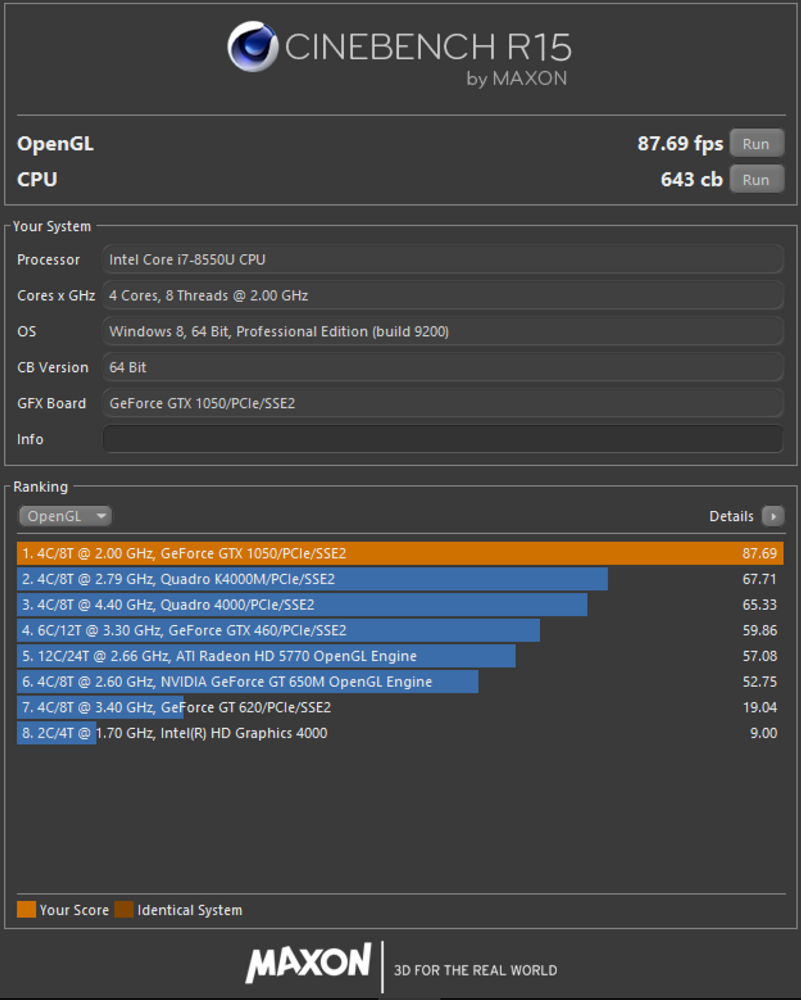
Task: Click the Cinebench R15 sphere logo icon
Action: 253,47
